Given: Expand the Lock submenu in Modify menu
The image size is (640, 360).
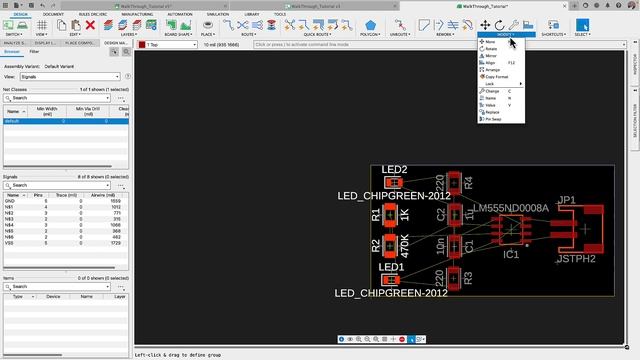Looking at the screenshot, I should tap(501, 84).
